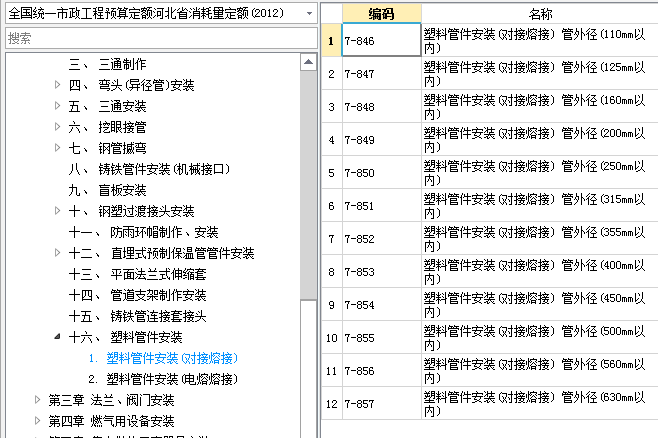
Task: Expand 第三章 法兰、阀门安装 chapter
Action: 37,399
